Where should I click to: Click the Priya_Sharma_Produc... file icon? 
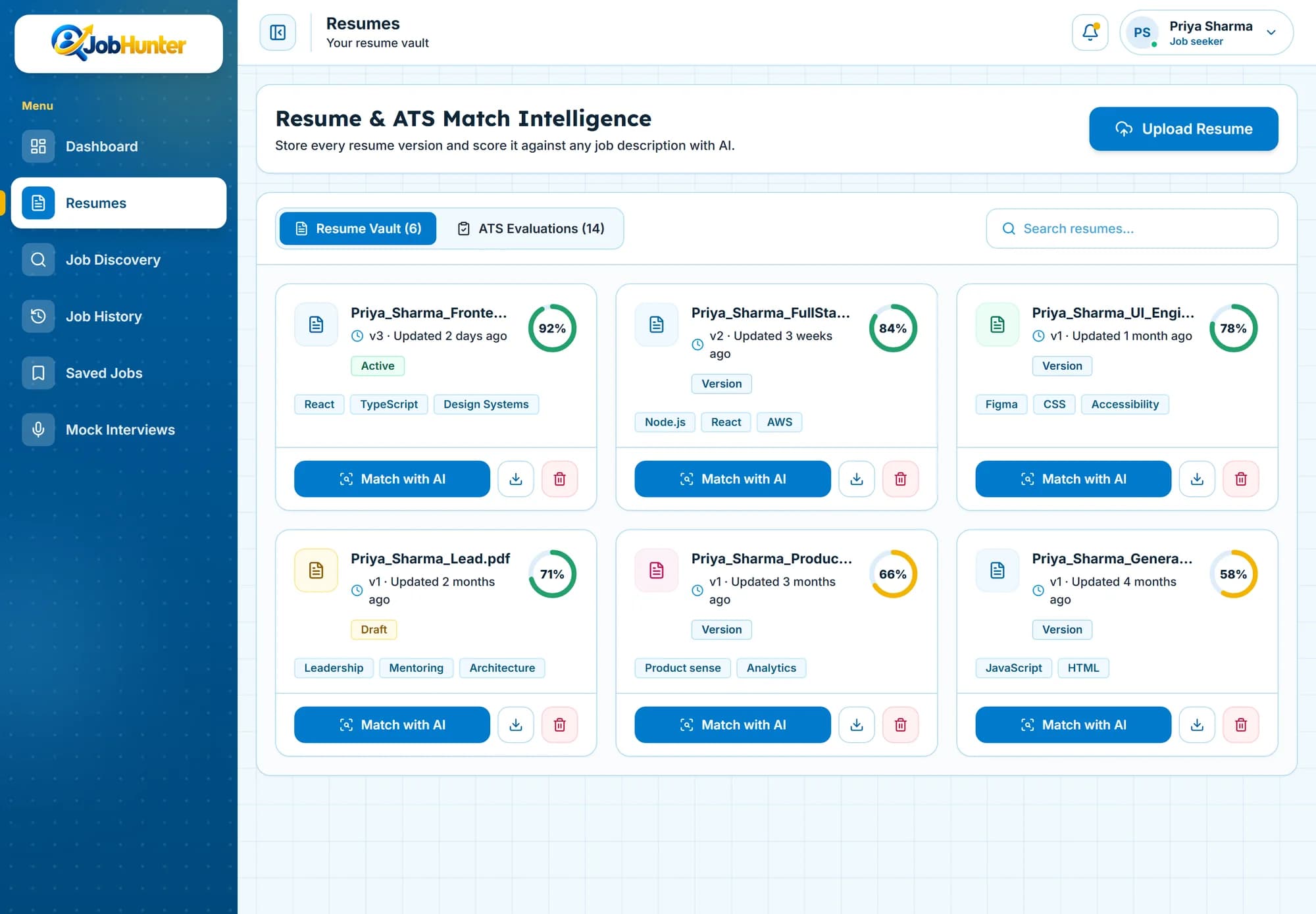point(657,571)
